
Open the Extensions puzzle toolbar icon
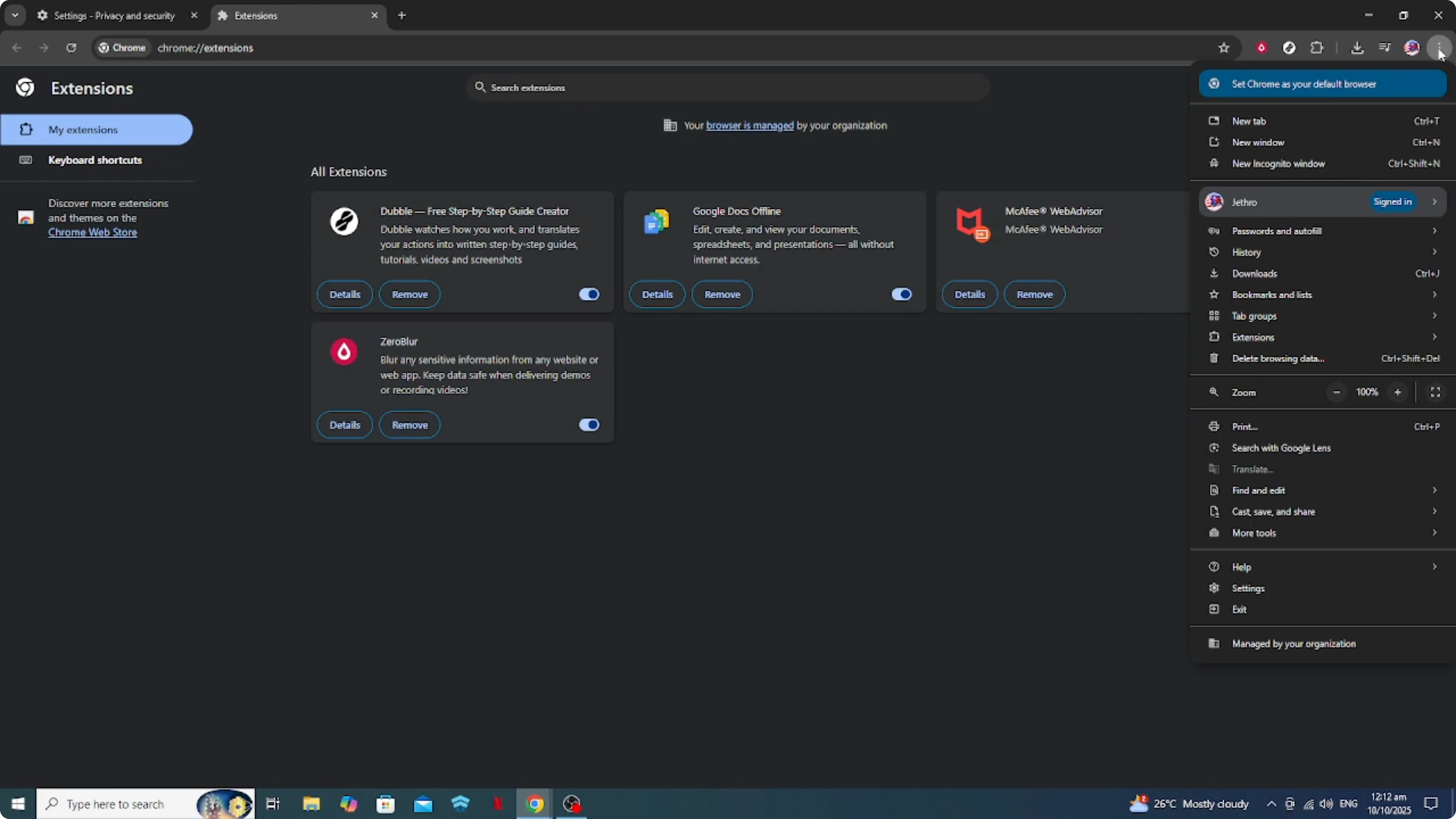[1316, 48]
